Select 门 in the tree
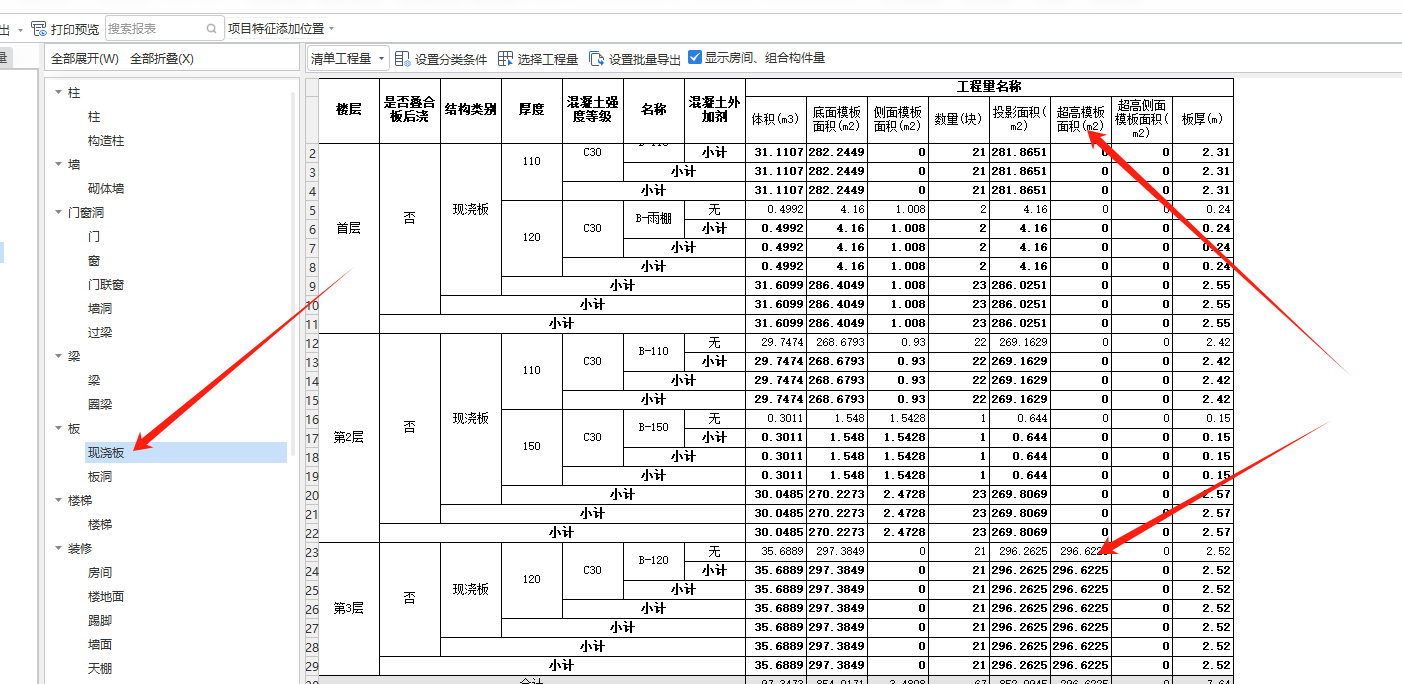 point(94,237)
